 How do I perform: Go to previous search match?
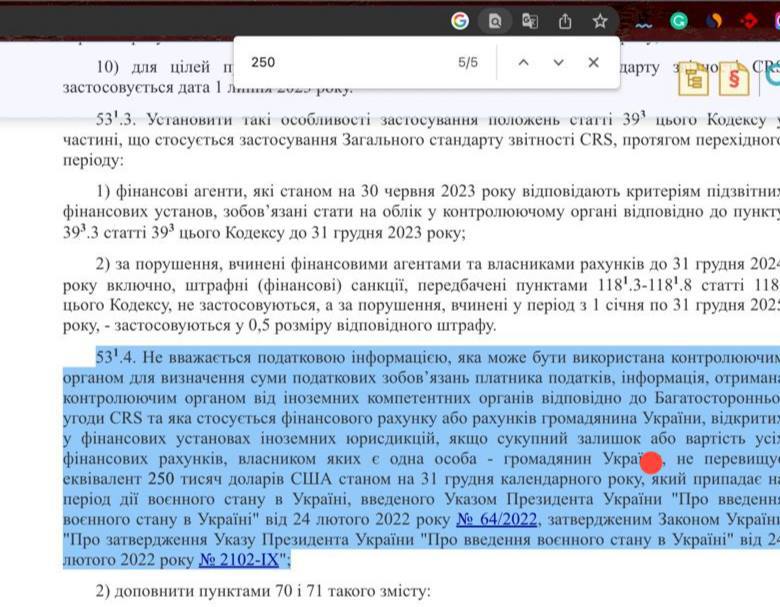click(x=523, y=62)
